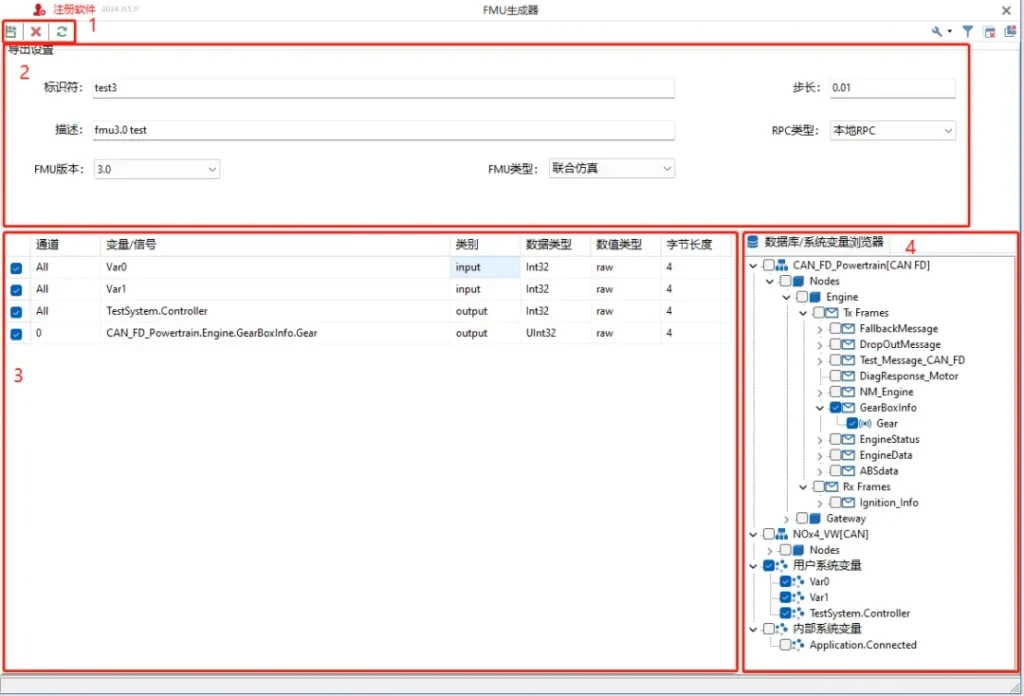Open the RPC类型 dropdown
Image resolution: width=1024 pixels, height=696 pixels.
pyautogui.click(x=892, y=130)
